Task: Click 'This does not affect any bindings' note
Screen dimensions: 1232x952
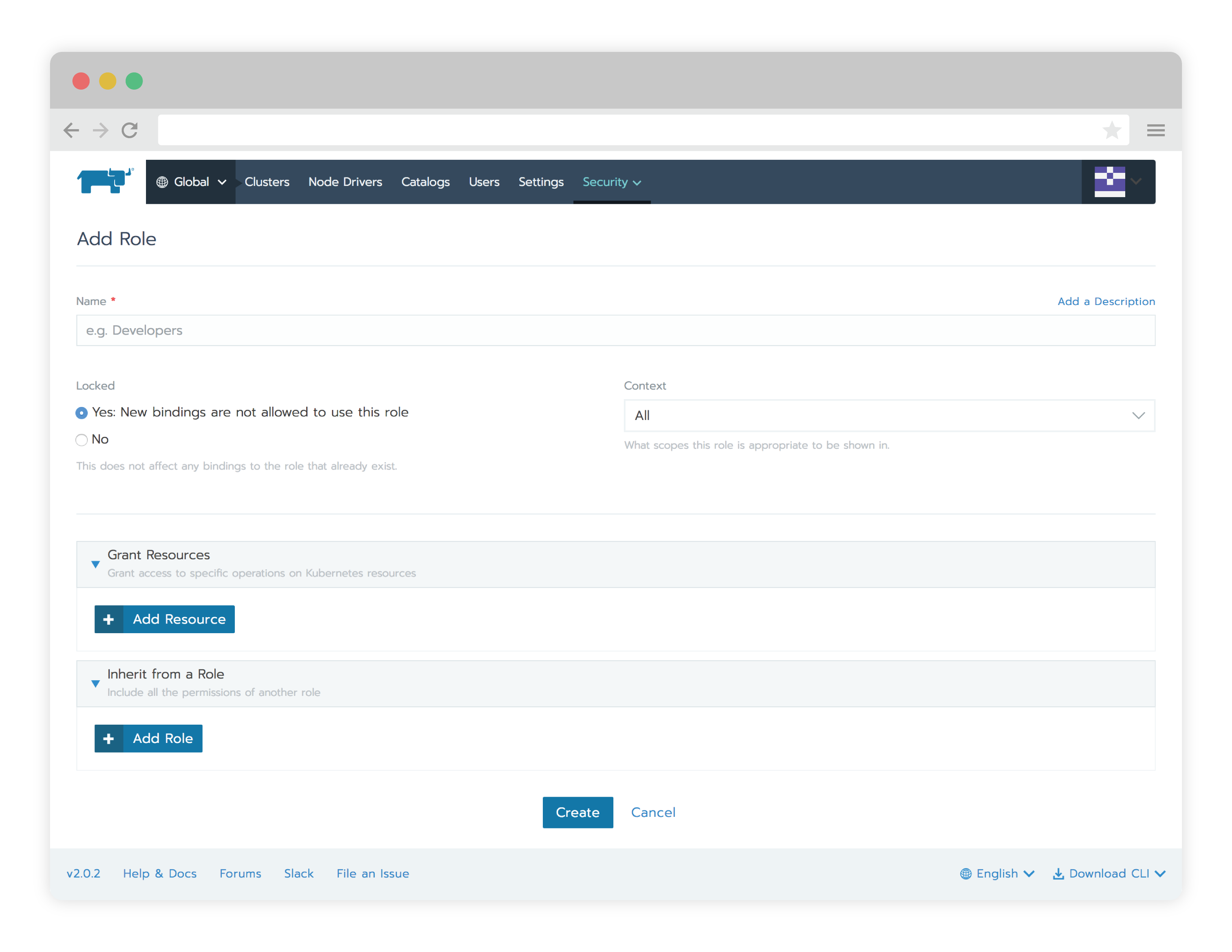Action: tap(237, 466)
